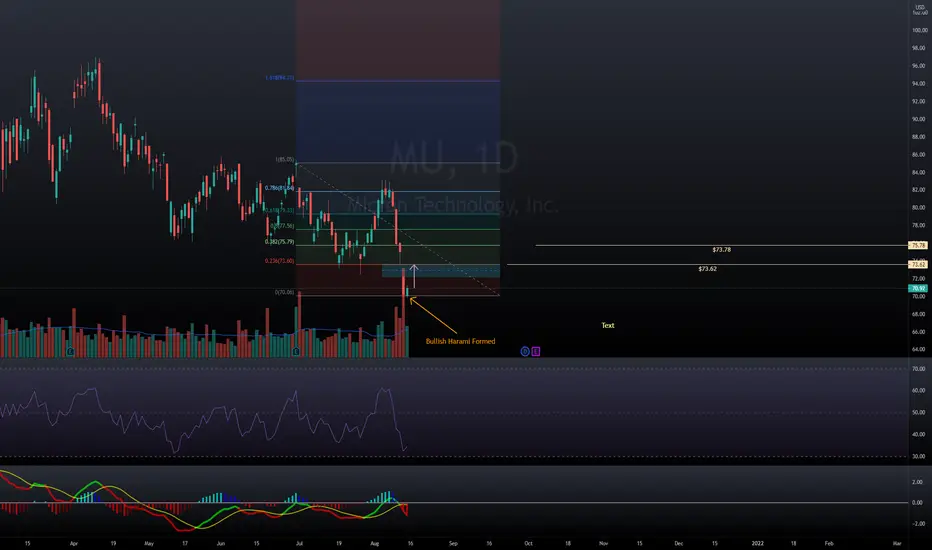
Task: Click the 73.62 price tag on the axis
Action: point(918,265)
